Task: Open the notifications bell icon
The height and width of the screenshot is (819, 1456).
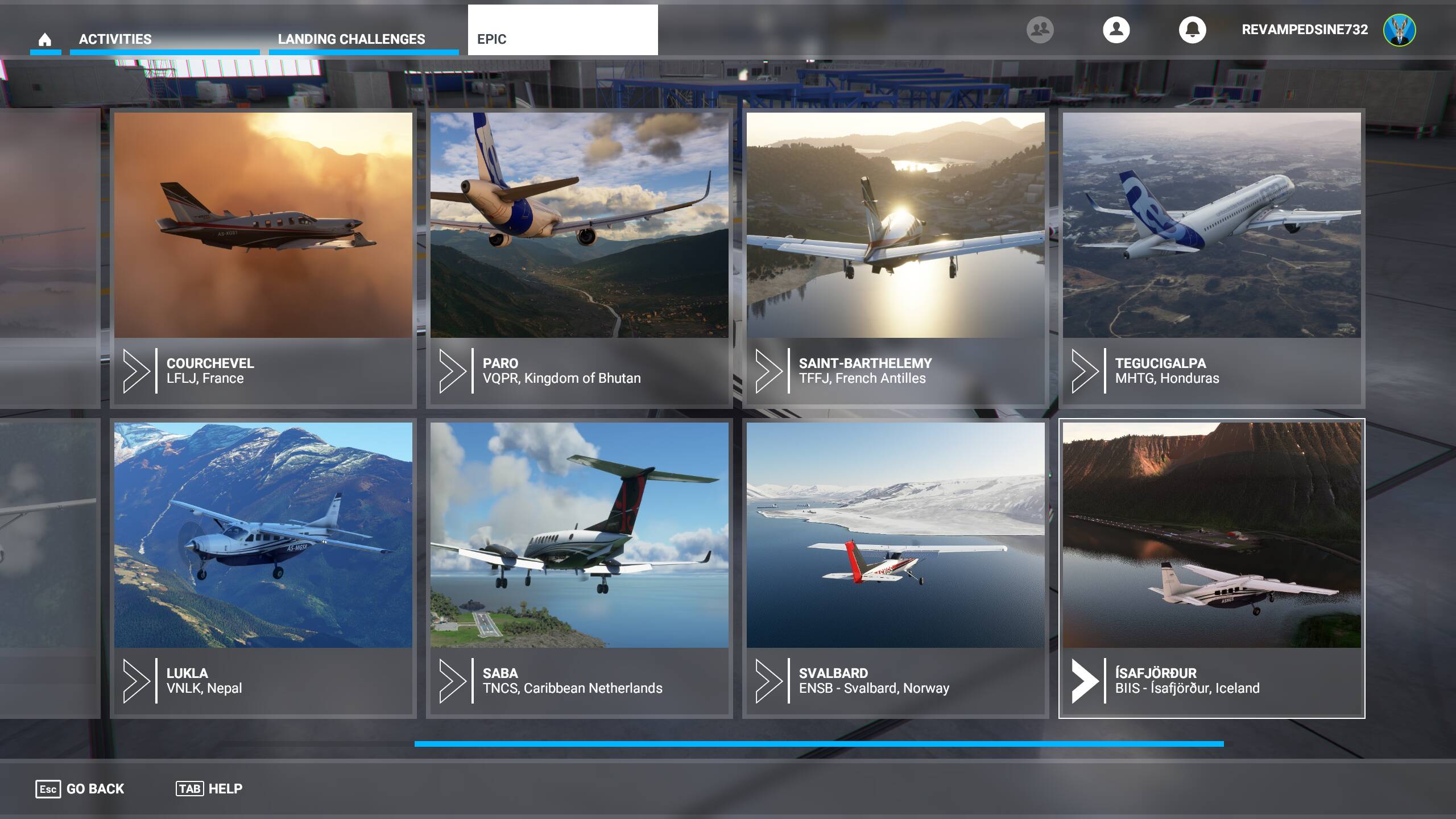Action: point(1192,30)
